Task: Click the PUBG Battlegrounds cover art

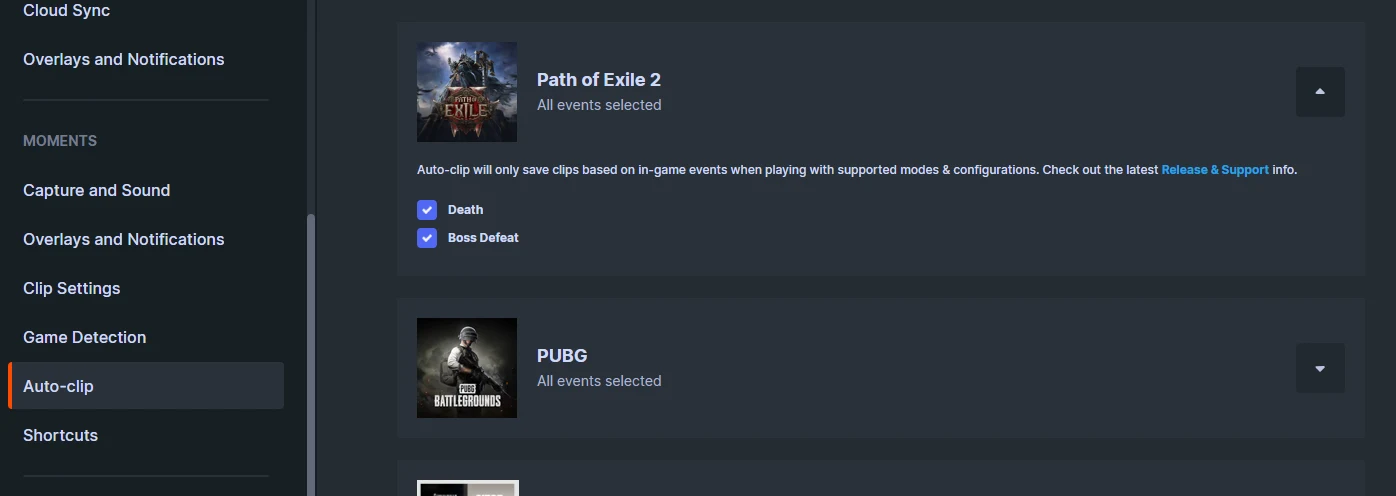Action: coord(467,368)
